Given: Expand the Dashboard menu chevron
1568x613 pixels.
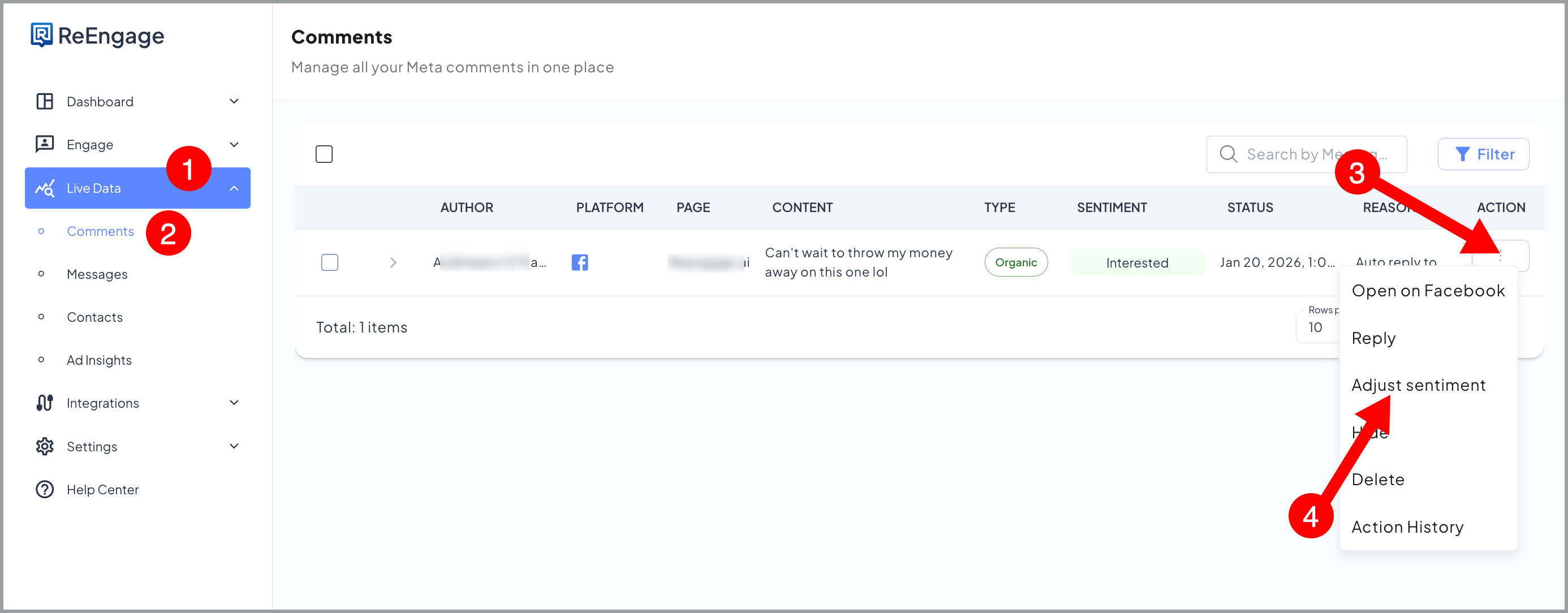Looking at the screenshot, I should (x=234, y=101).
